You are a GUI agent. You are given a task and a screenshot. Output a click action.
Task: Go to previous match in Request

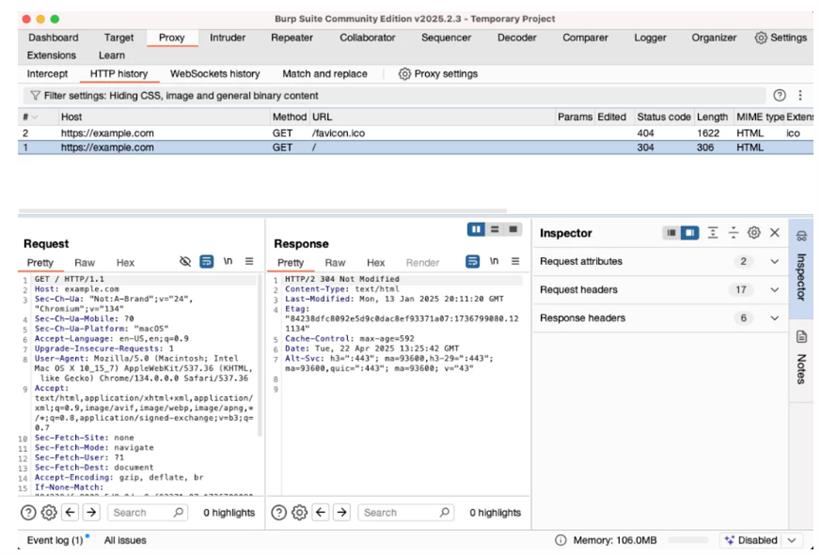70,512
